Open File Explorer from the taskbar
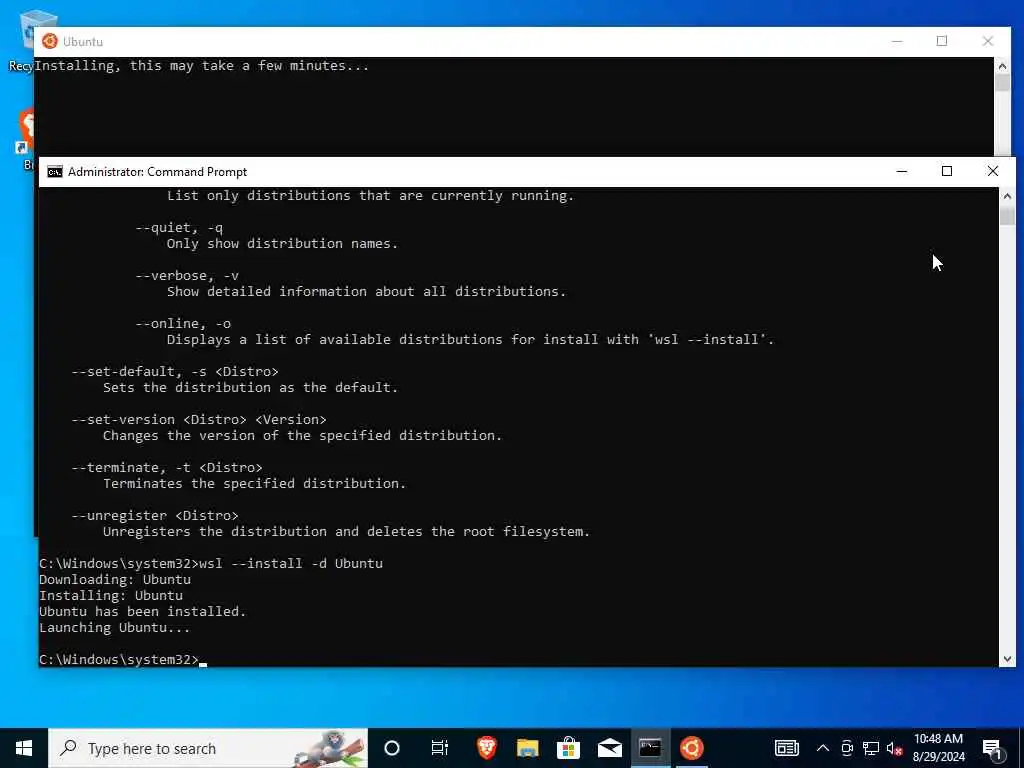Screen dimensions: 1024x768 point(528,748)
